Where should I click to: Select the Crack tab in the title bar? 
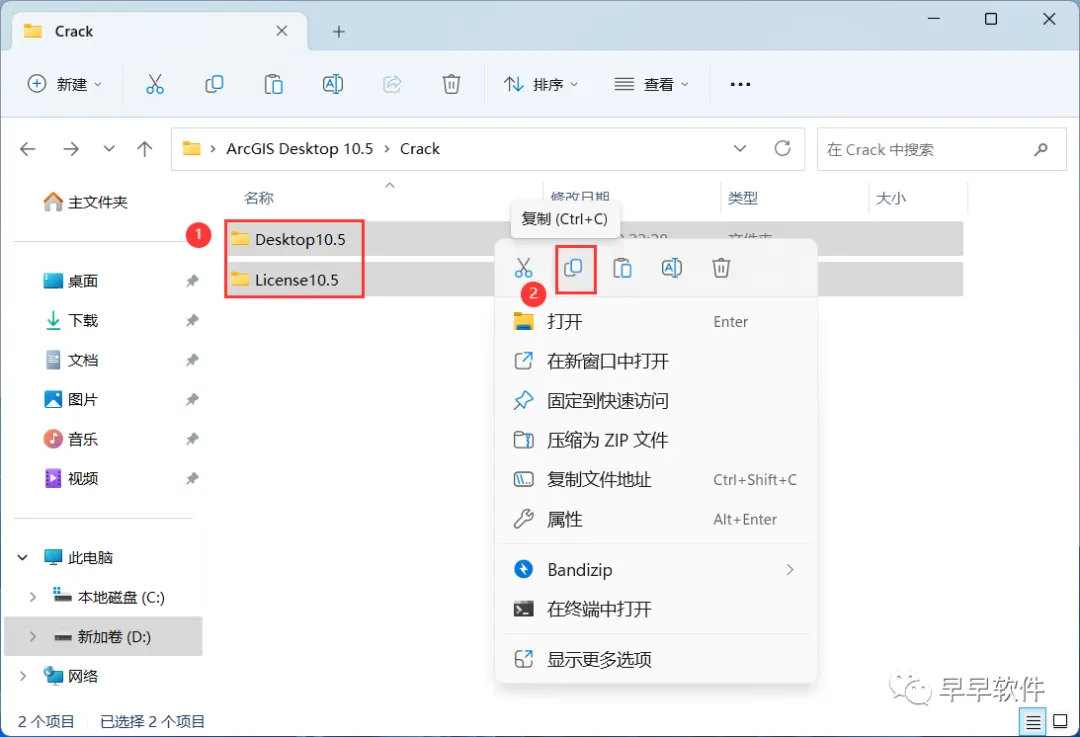point(159,32)
